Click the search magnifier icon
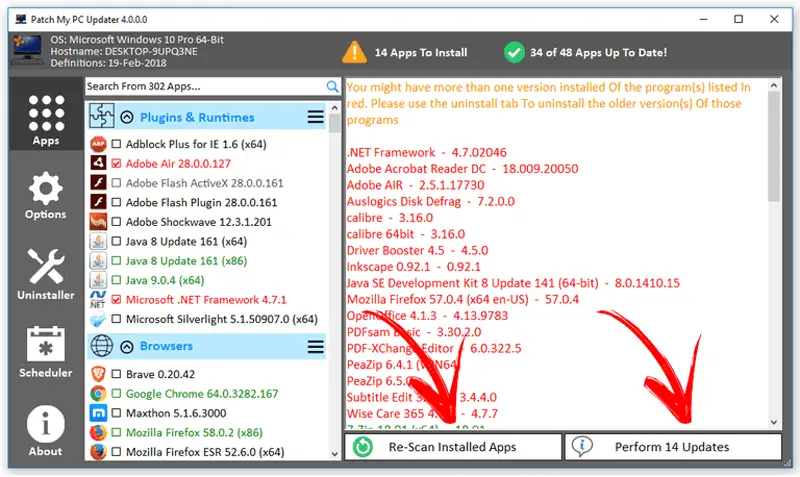The image size is (800, 477). [332, 86]
